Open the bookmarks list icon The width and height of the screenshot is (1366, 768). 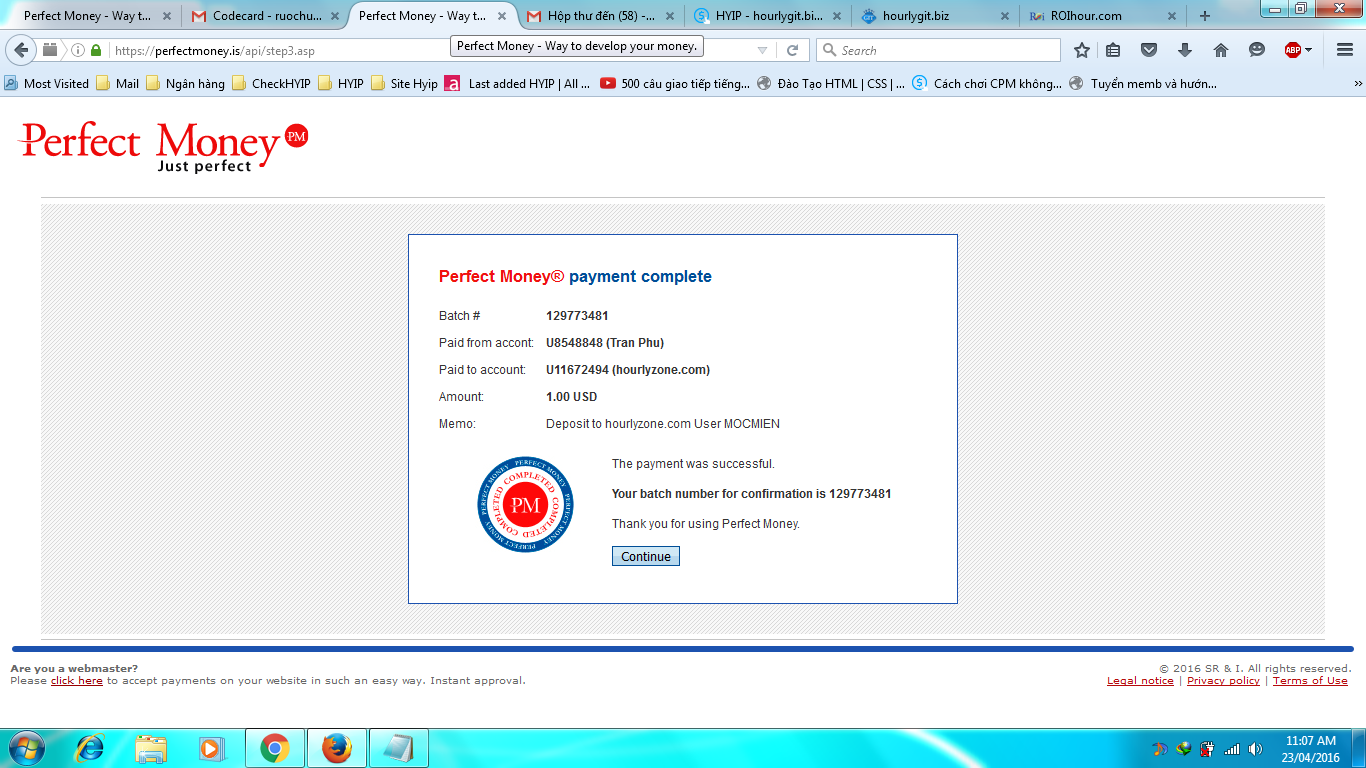click(1113, 50)
